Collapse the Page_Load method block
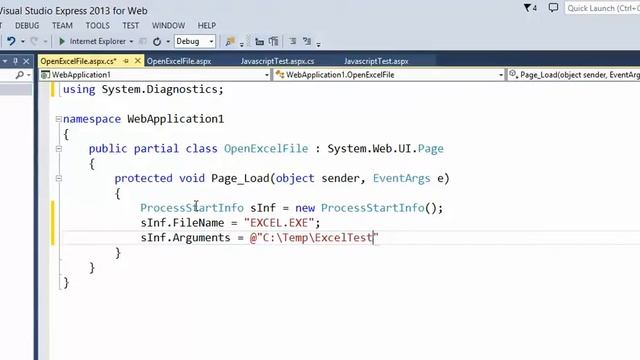The image size is (640, 360). [x=58, y=178]
